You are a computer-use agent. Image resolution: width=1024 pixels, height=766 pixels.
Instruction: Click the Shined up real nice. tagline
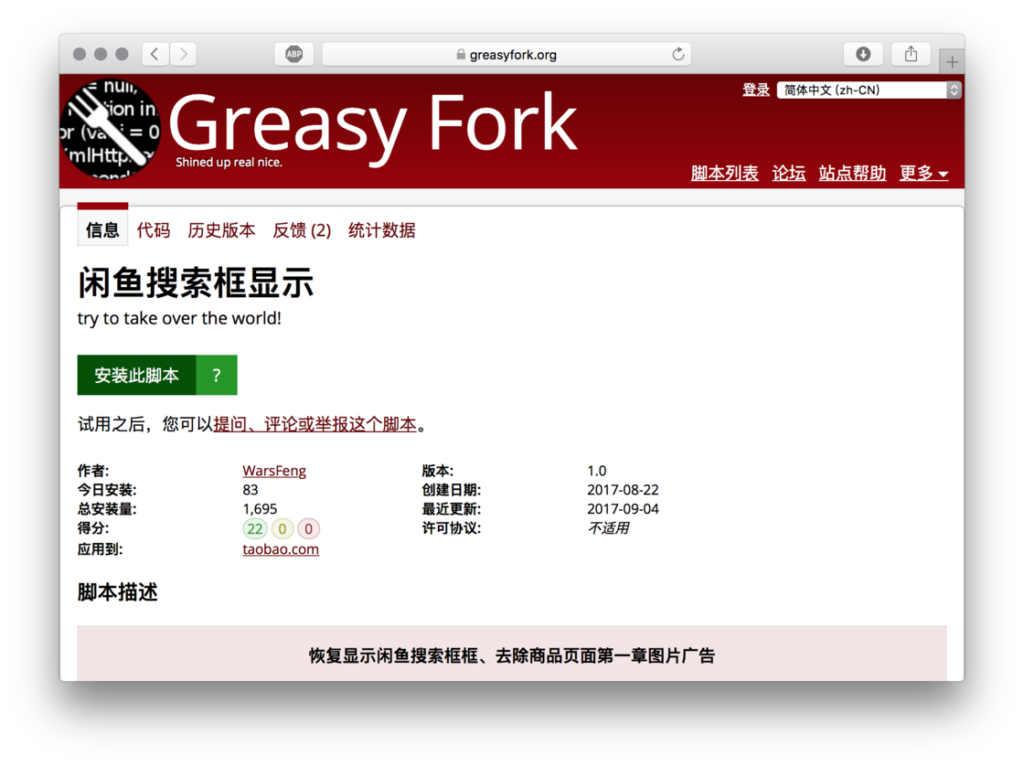coord(229,162)
